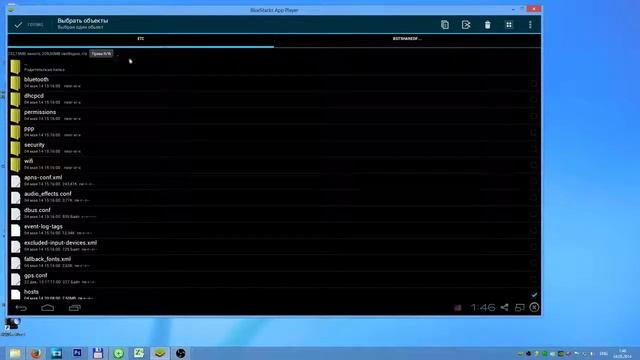The height and width of the screenshot is (360, 640).
Task: Tick the checkbox for dbus.conf
Action: (534, 214)
